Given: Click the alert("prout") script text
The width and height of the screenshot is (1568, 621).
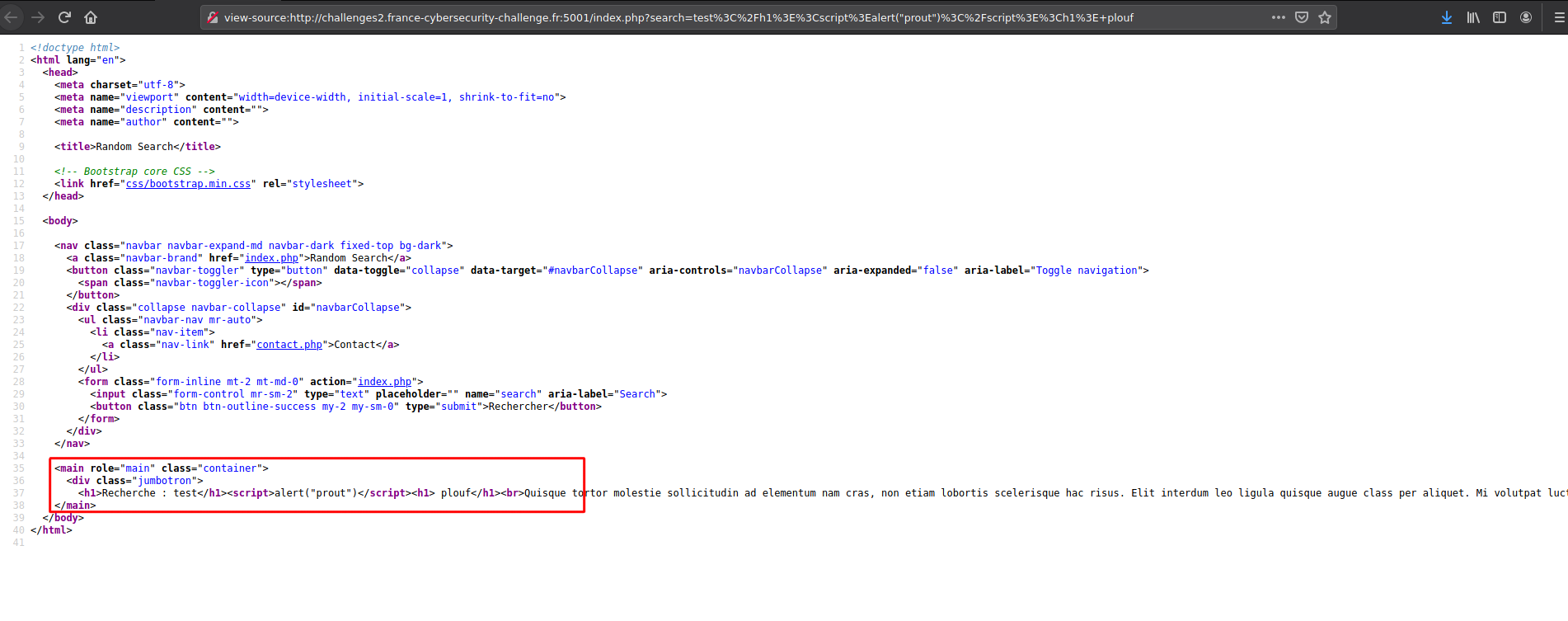Looking at the screenshot, I should point(316,493).
